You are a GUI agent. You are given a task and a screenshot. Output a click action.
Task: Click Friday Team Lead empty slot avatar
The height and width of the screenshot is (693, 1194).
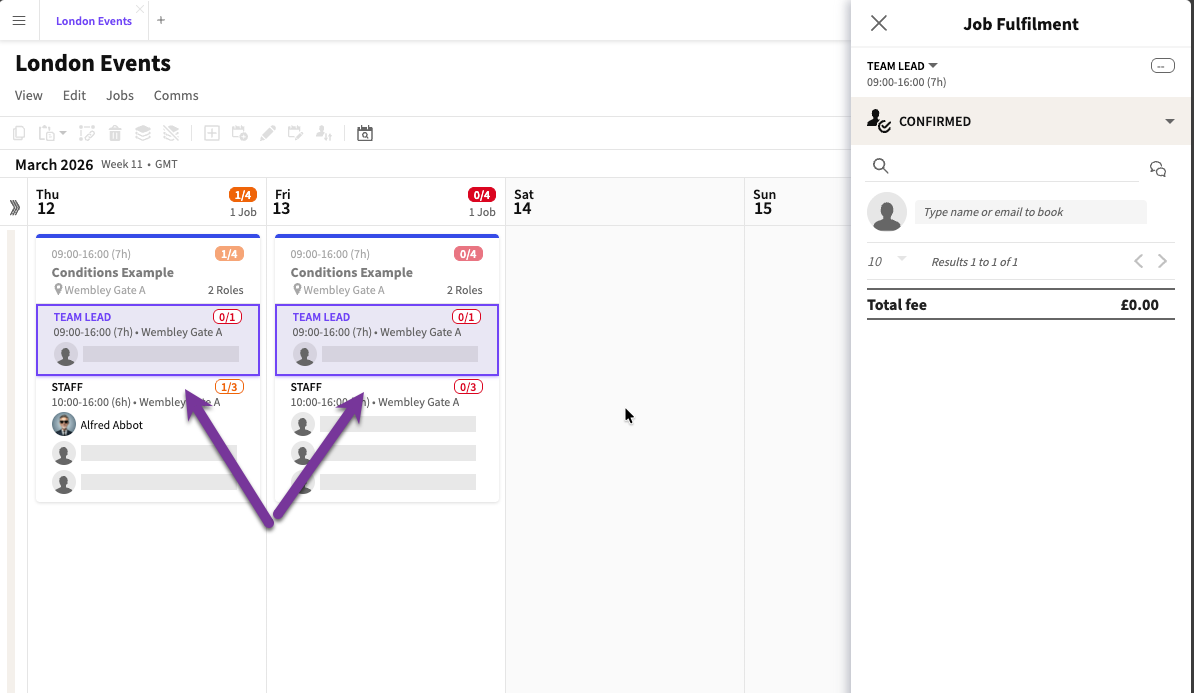305,354
